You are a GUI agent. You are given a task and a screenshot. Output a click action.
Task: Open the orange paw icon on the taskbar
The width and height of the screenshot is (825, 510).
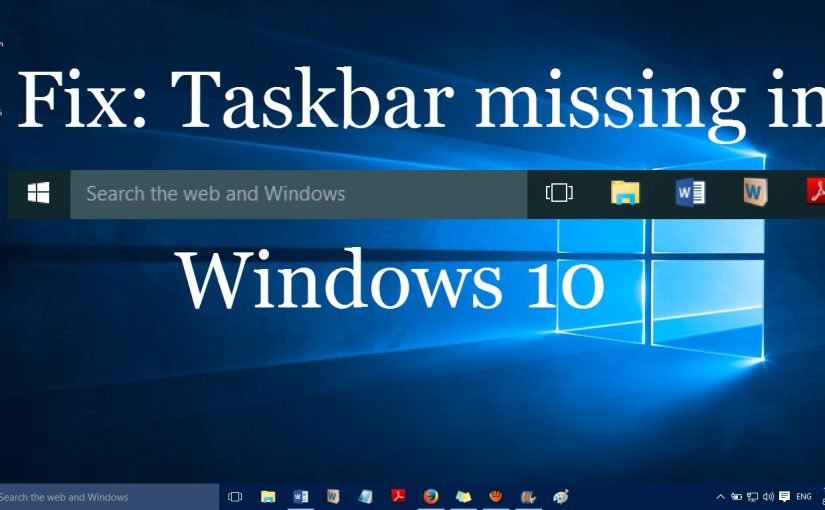tap(496, 496)
